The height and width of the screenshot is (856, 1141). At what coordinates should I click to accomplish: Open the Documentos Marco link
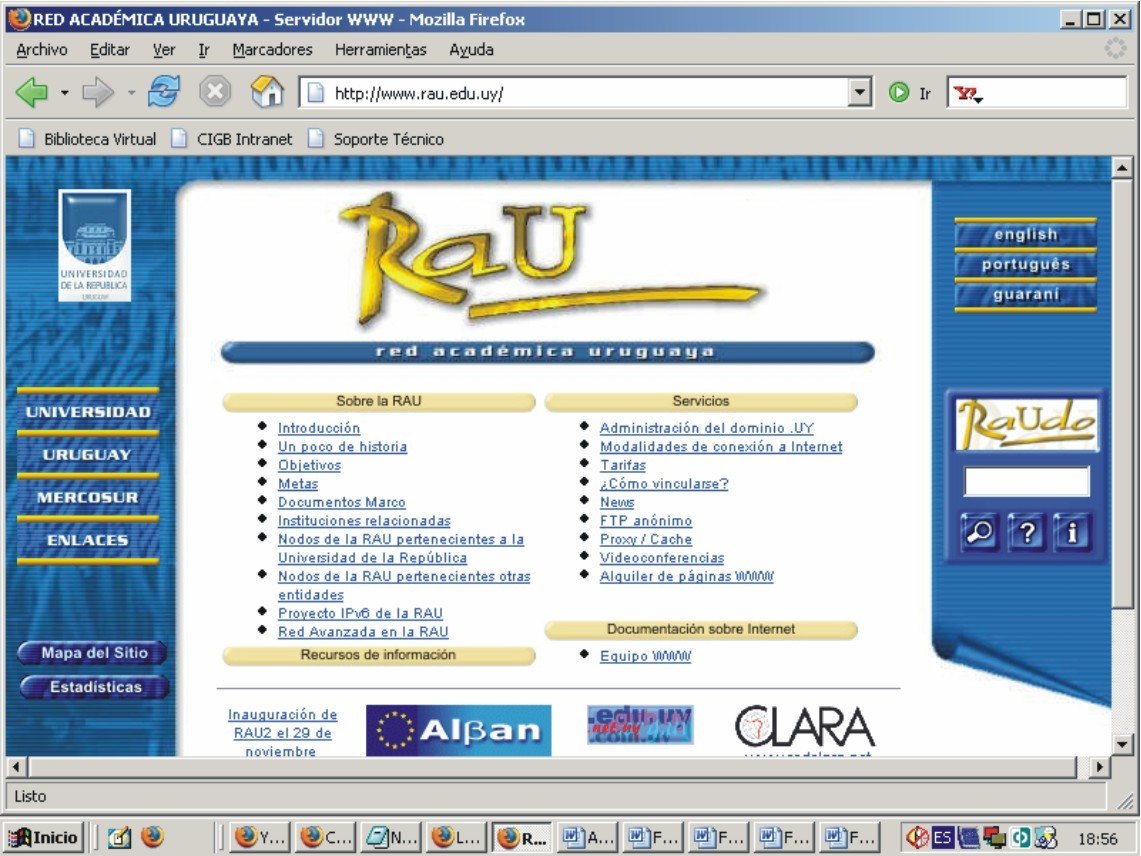(x=341, y=502)
